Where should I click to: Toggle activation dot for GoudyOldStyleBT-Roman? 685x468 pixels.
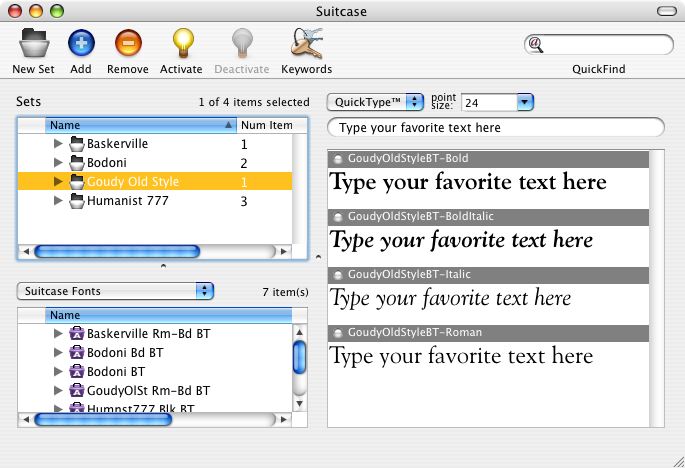click(337, 333)
